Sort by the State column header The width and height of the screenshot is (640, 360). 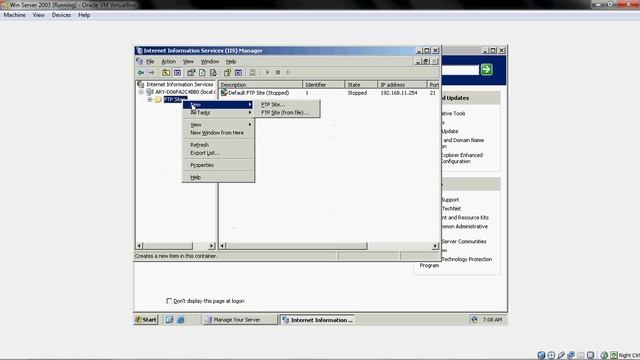pyautogui.click(x=361, y=84)
